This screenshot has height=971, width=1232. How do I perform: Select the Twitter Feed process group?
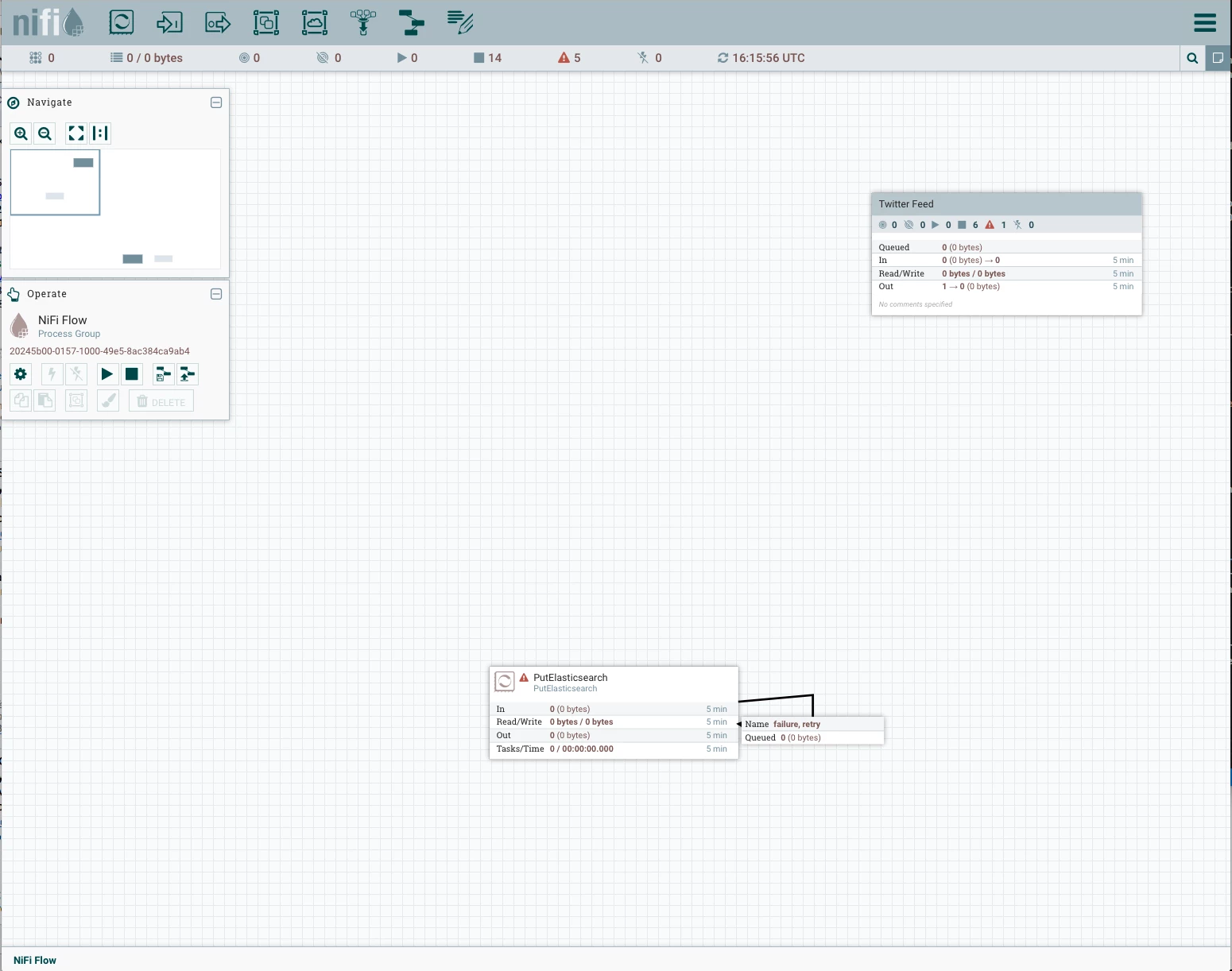pos(1007,254)
